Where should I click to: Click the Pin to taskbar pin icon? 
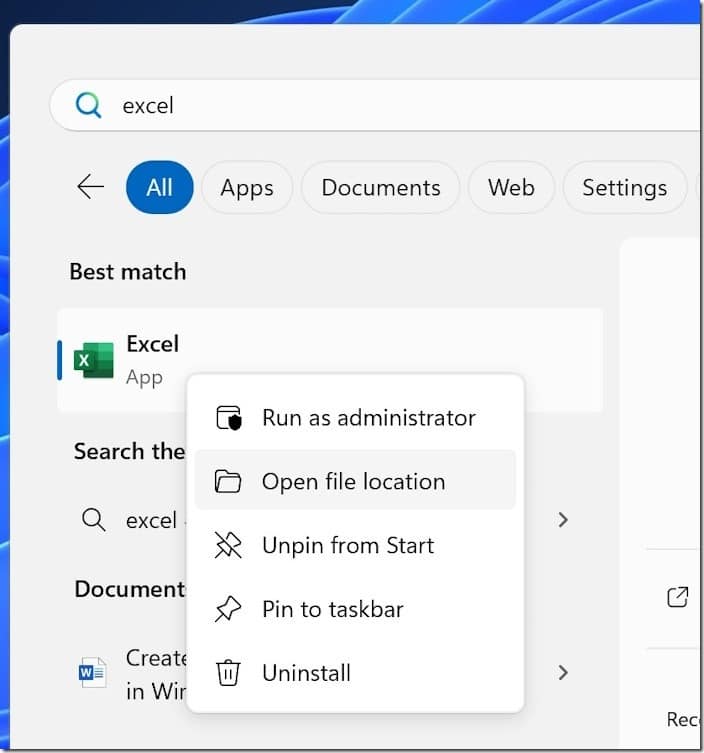[x=228, y=609]
